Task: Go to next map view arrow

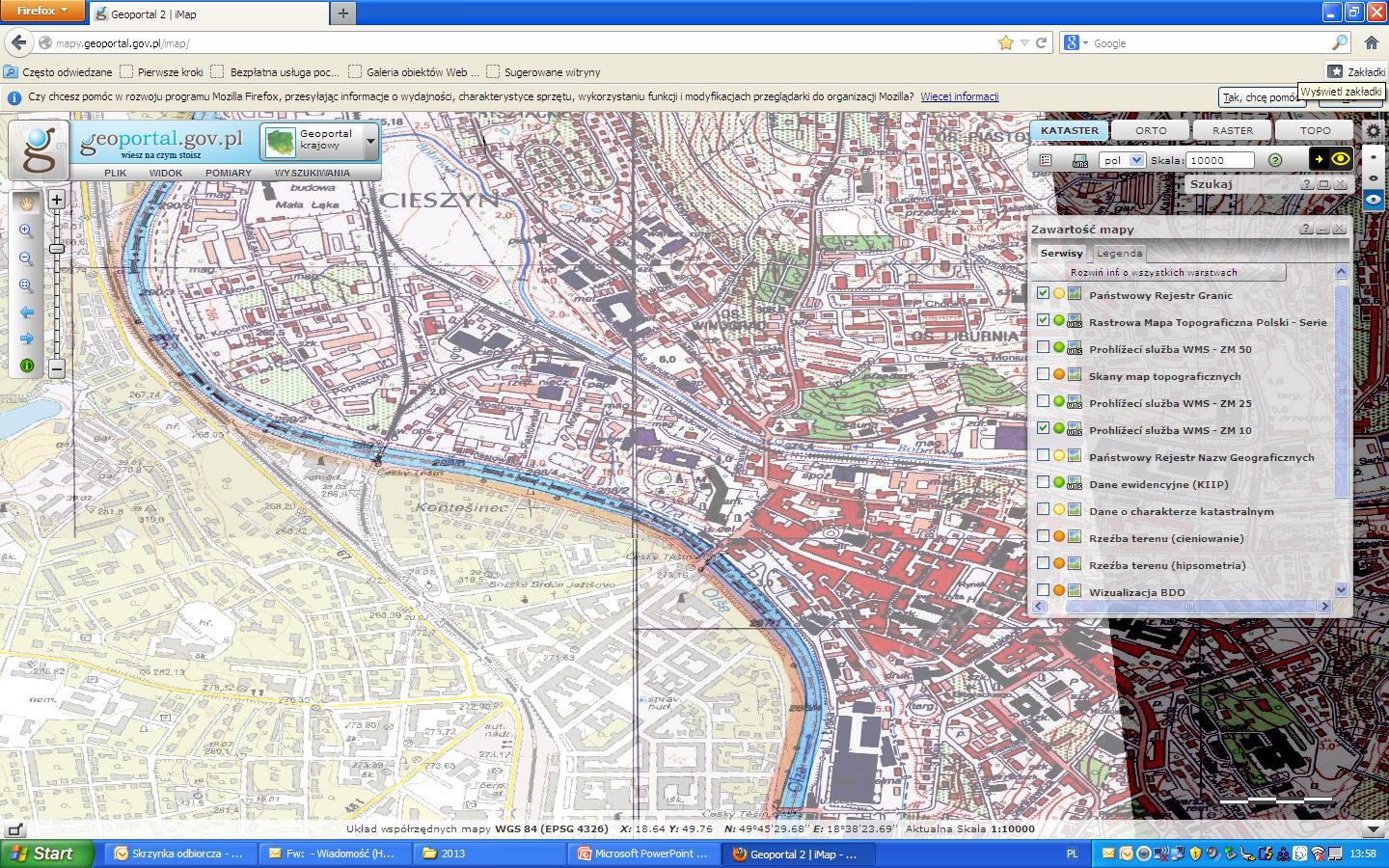Action: pos(26,339)
